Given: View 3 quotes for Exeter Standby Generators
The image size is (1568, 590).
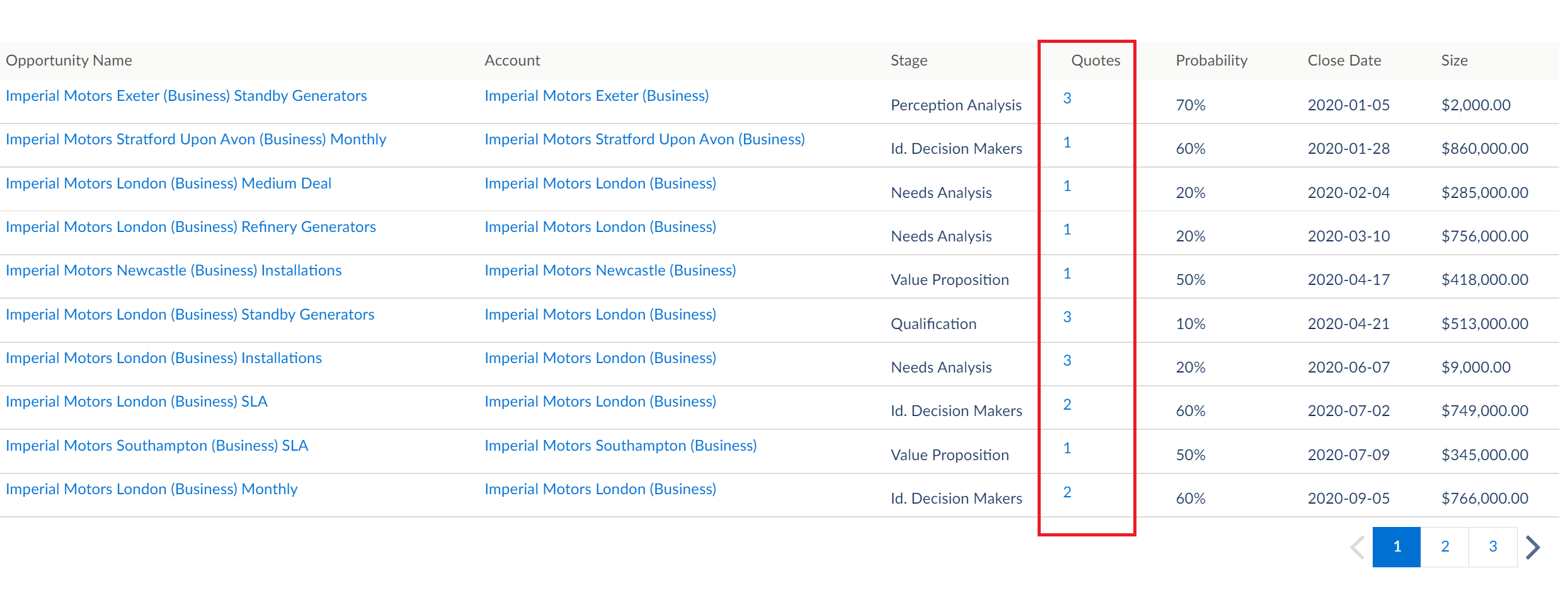Looking at the screenshot, I should coord(1067,98).
